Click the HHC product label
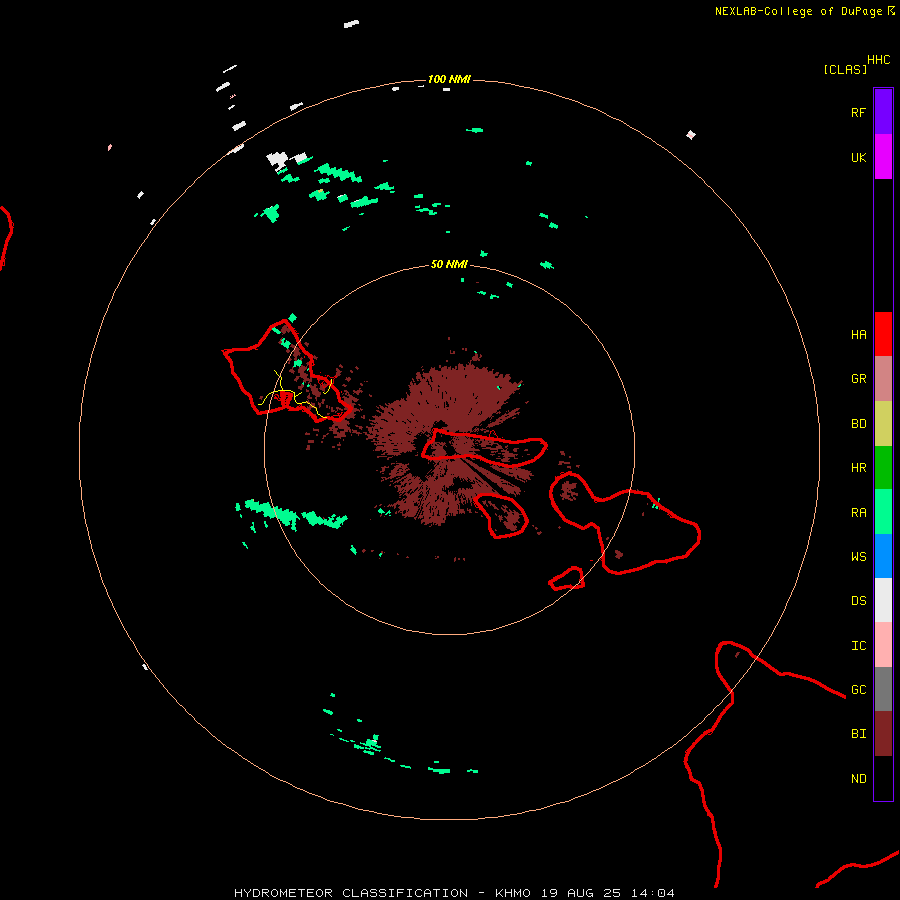Screen dimensions: 900x900 coord(878,60)
